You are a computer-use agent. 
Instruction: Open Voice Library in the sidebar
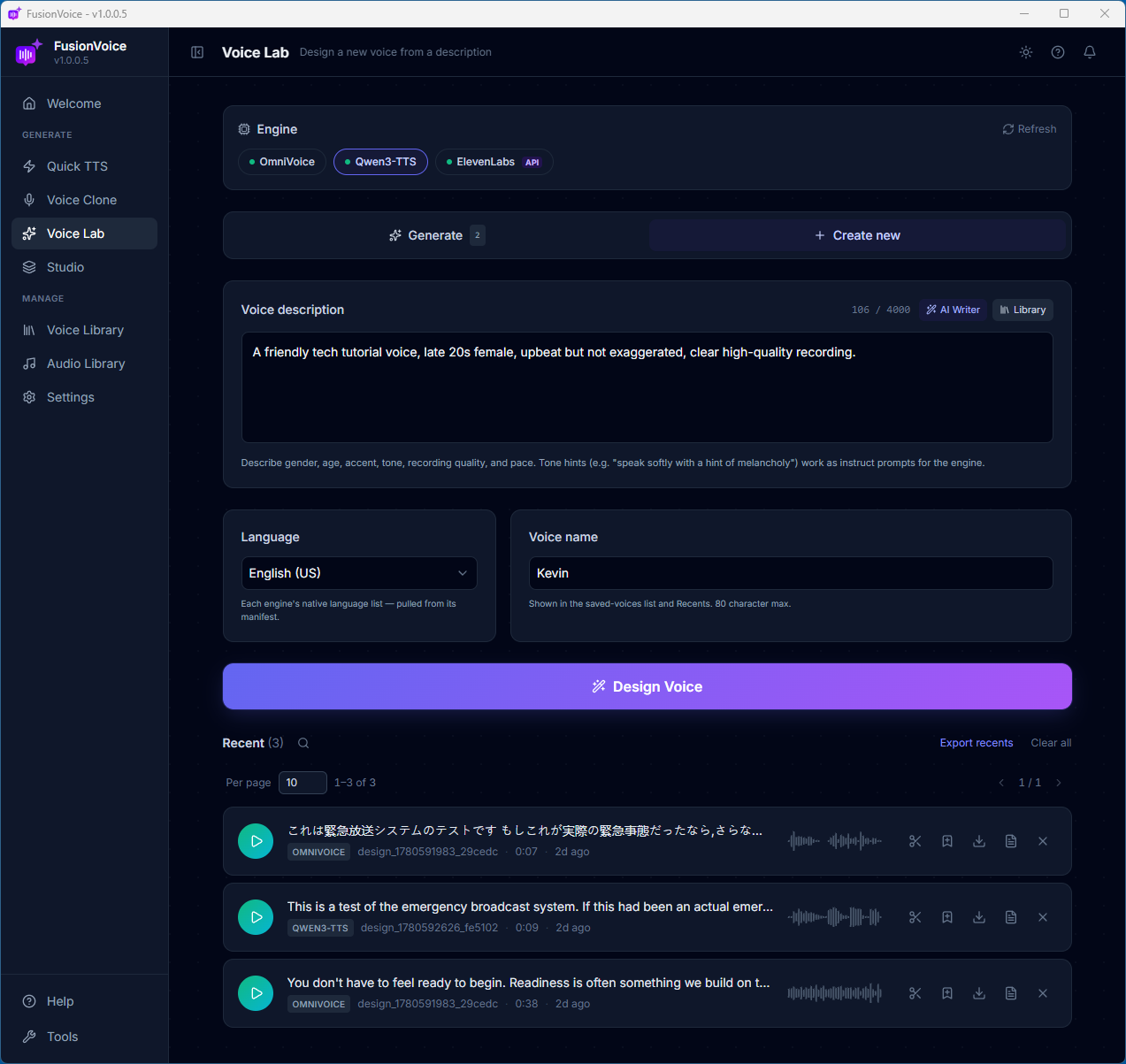[x=84, y=330]
